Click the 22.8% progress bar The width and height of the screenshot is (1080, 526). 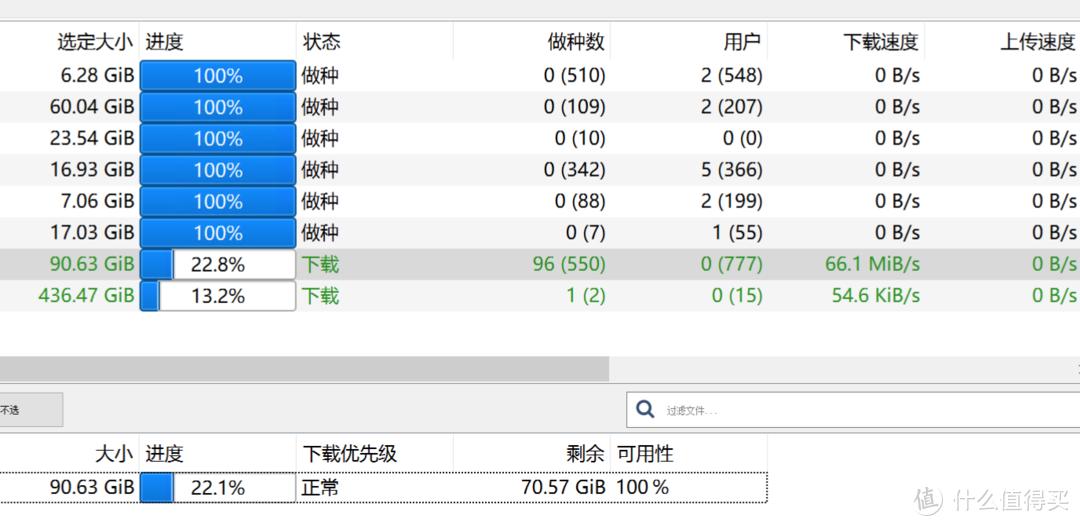(x=218, y=264)
